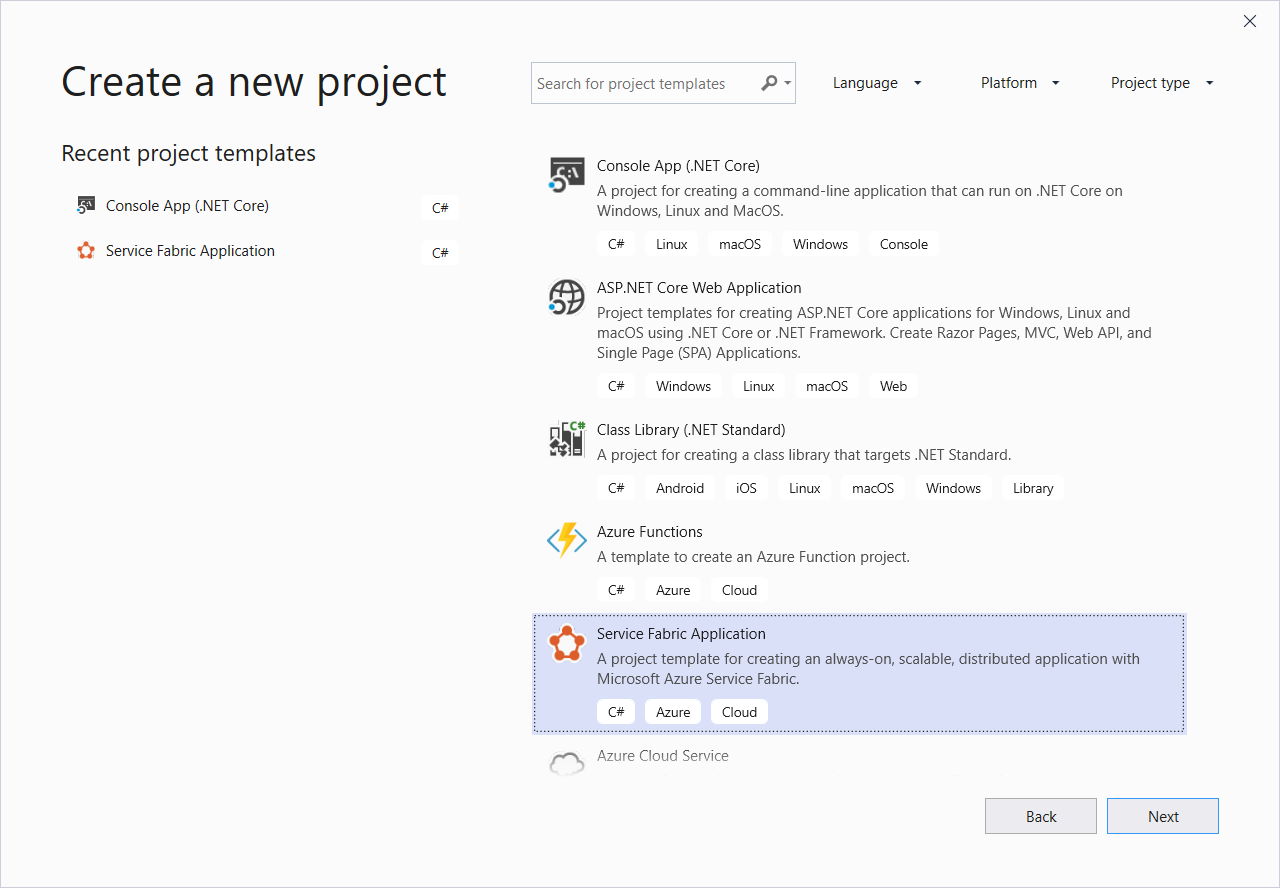This screenshot has height=888, width=1280.
Task: Click the Console App icon under Recent project templates
Action: 85,205
